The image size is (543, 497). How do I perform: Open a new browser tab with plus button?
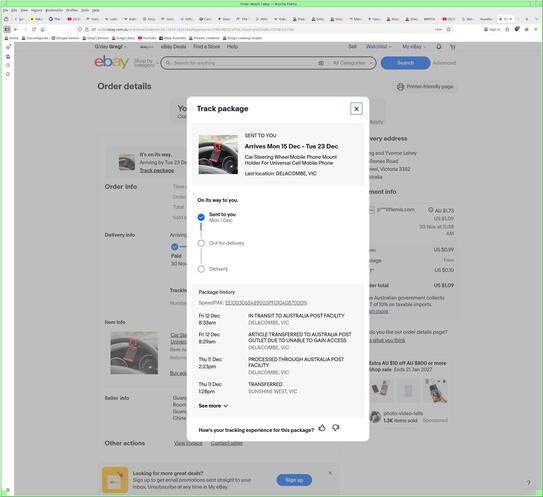pos(527,19)
